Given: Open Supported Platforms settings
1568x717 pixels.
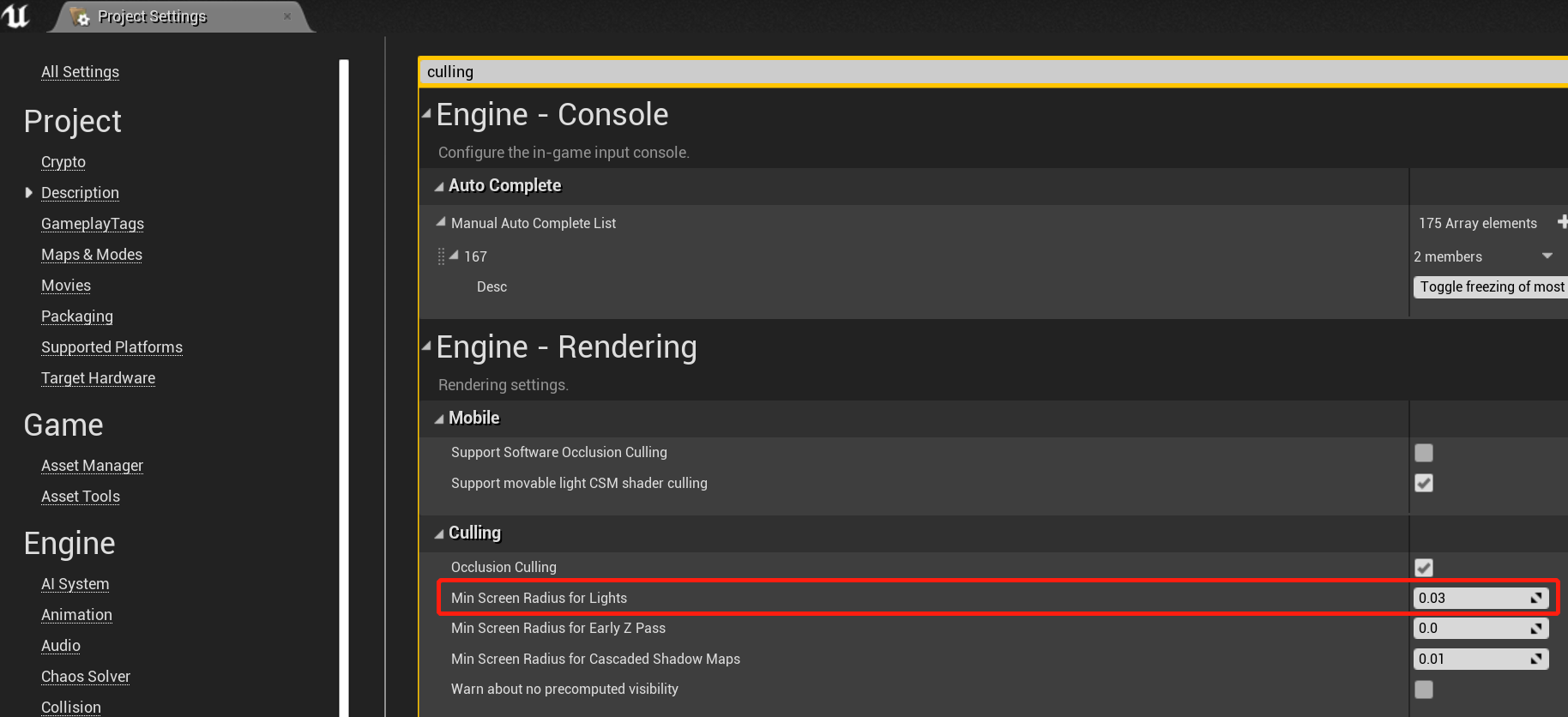Looking at the screenshot, I should coord(112,347).
